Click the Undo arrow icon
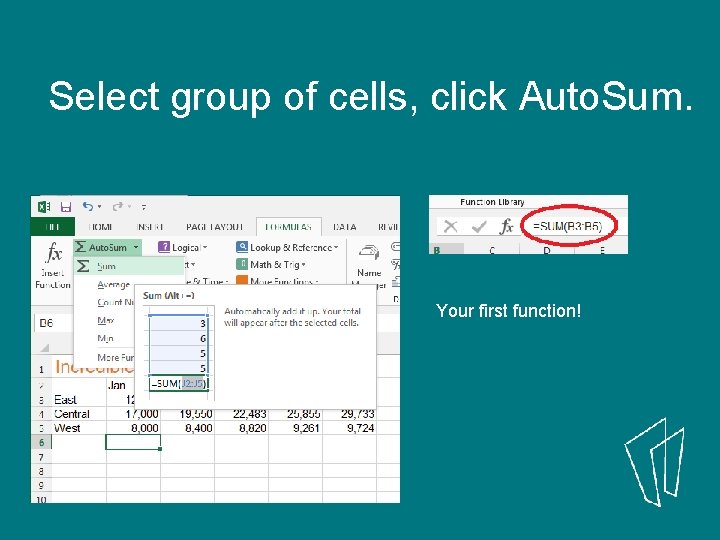This screenshot has width=720, height=540. pos(88,207)
